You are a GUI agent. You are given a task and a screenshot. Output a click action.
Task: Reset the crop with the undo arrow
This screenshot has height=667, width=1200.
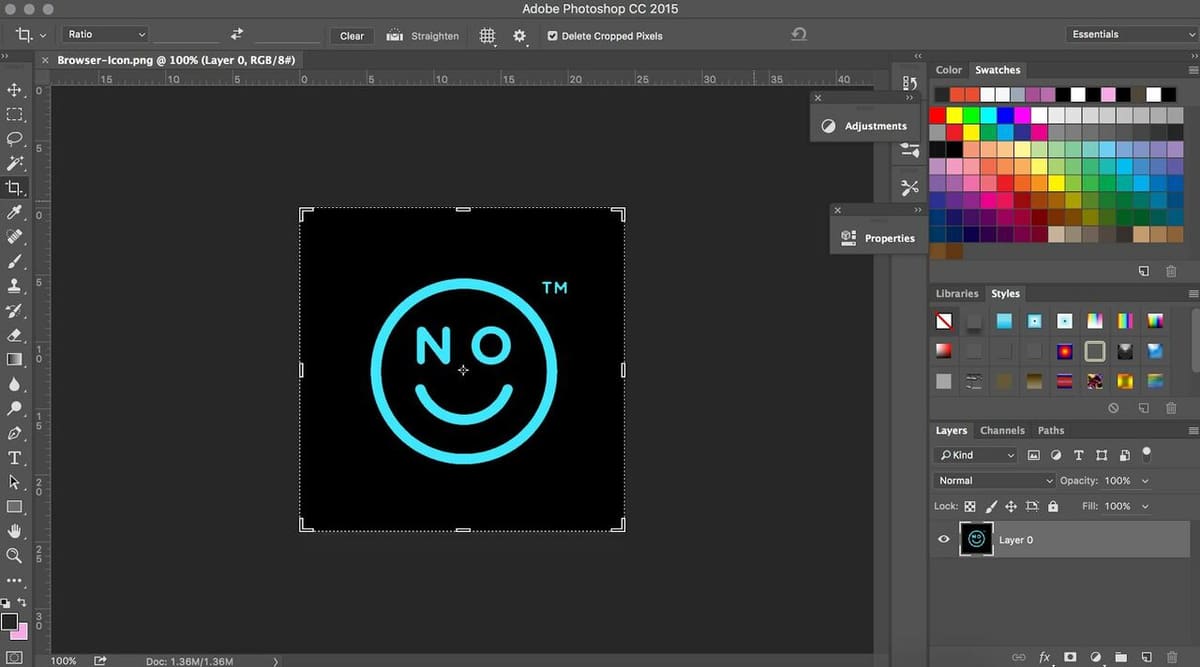click(799, 35)
